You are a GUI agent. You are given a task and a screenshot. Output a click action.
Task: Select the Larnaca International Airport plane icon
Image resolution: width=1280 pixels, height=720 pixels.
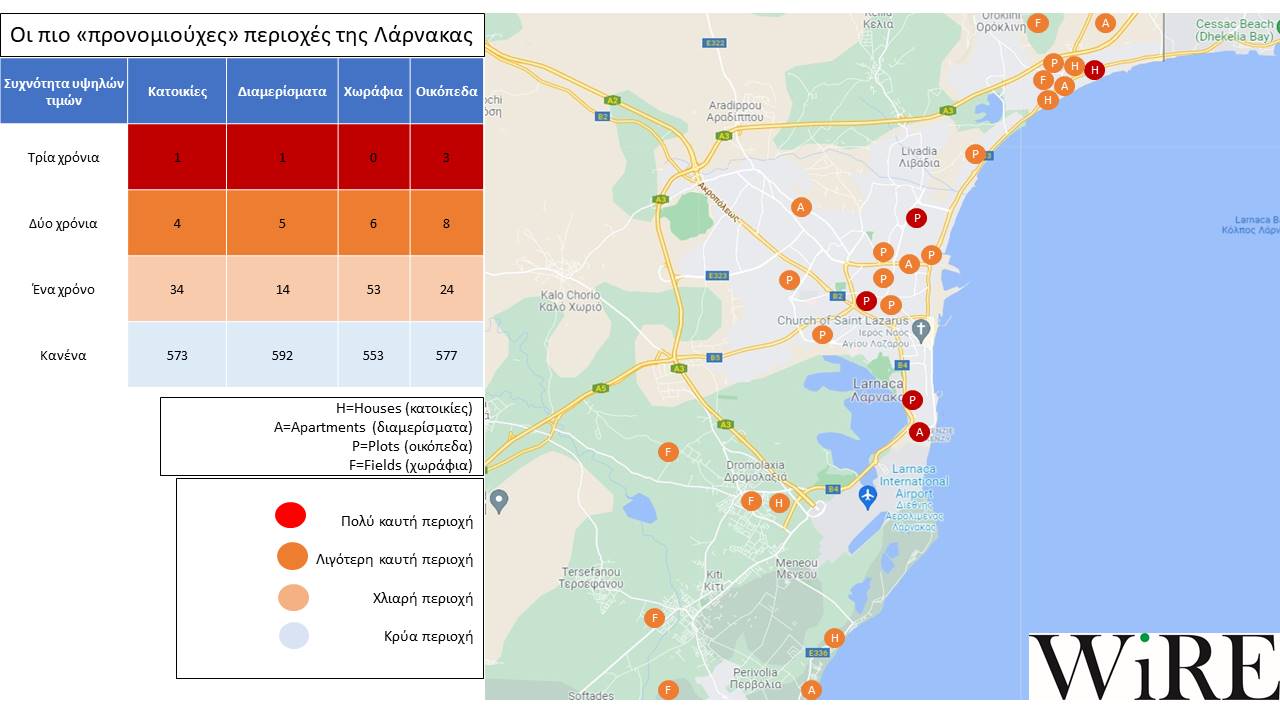867,495
